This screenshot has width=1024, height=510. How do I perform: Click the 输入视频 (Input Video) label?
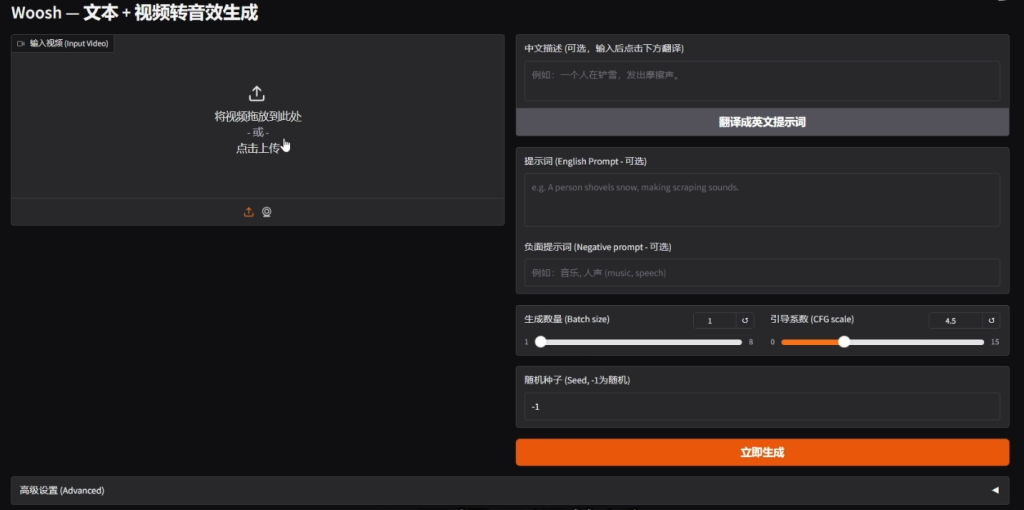[69, 44]
